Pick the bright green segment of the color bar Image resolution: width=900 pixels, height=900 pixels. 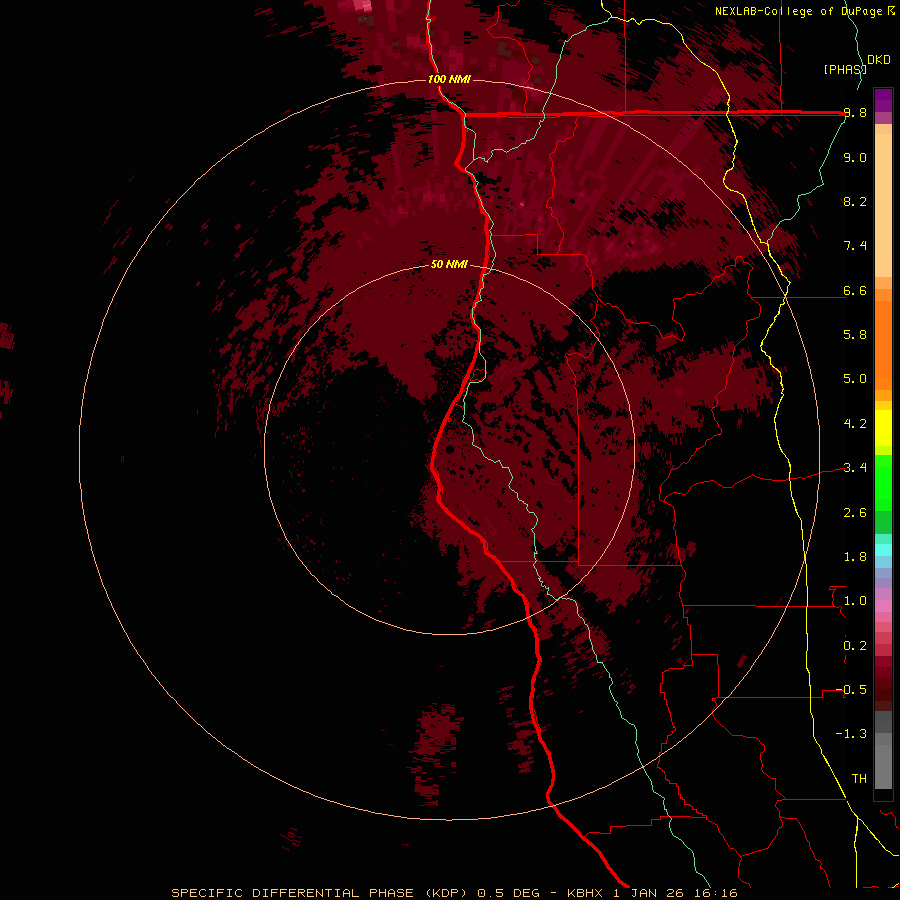(883, 482)
